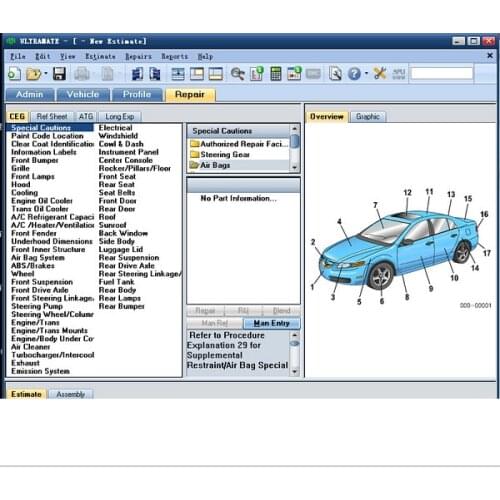Click the APU code toolbar icon

399,74
